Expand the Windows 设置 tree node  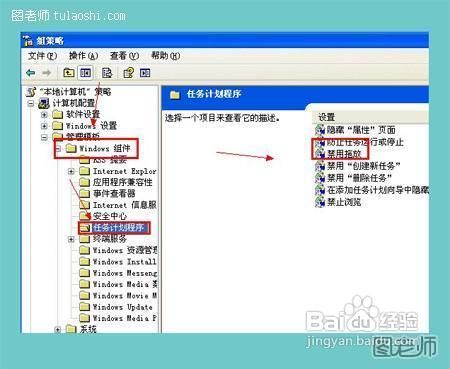coord(44,126)
